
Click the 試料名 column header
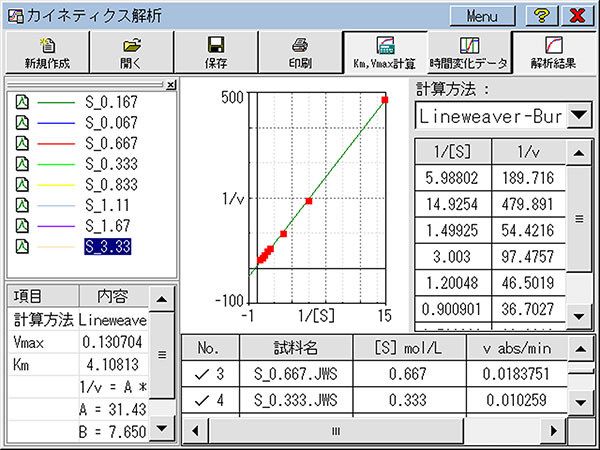[296, 348]
